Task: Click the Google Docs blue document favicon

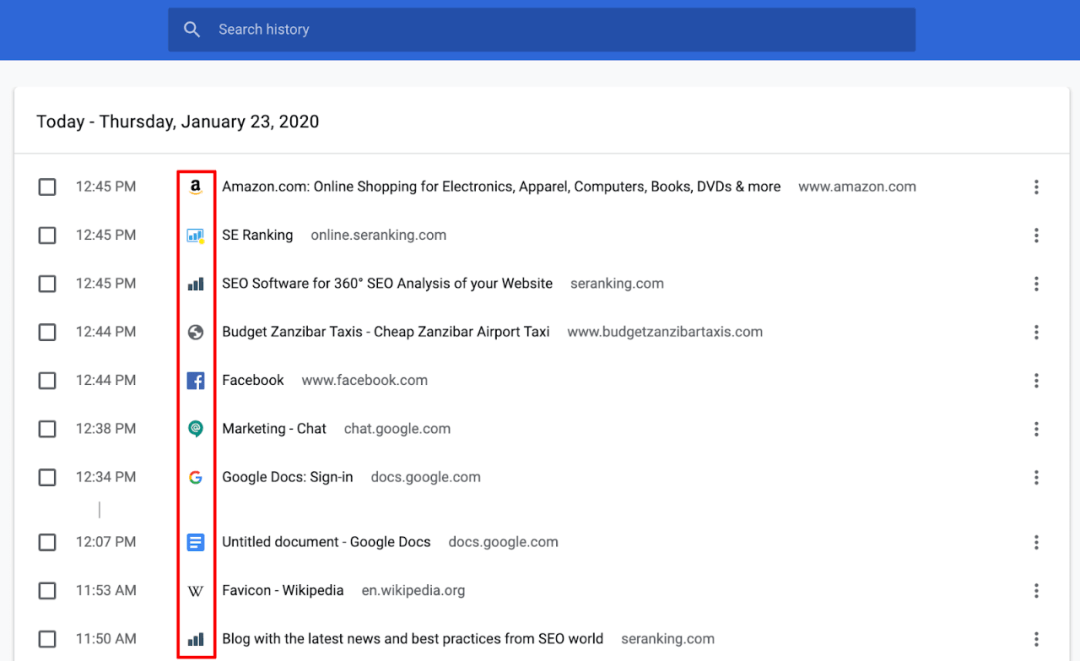Action: [196, 542]
